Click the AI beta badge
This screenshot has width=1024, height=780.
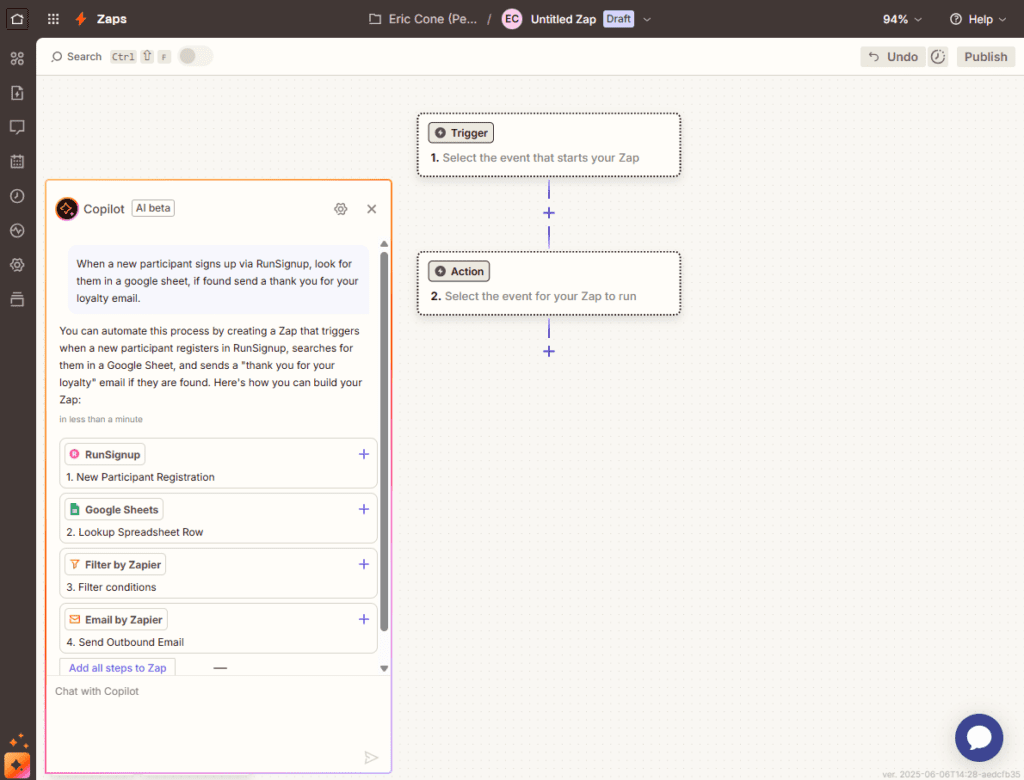click(153, 208)
